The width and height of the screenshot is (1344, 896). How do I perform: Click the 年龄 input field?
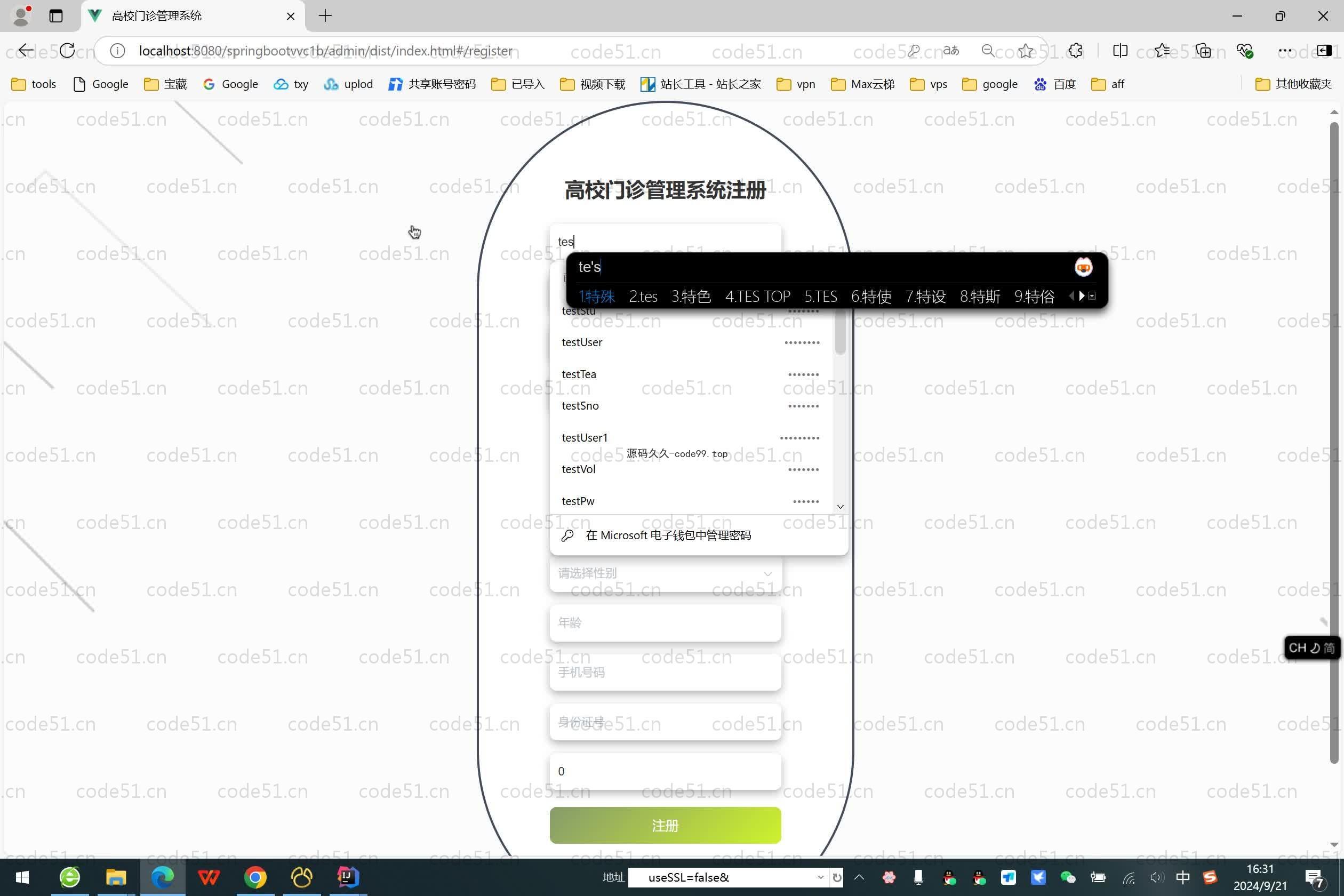click(665, 623)
